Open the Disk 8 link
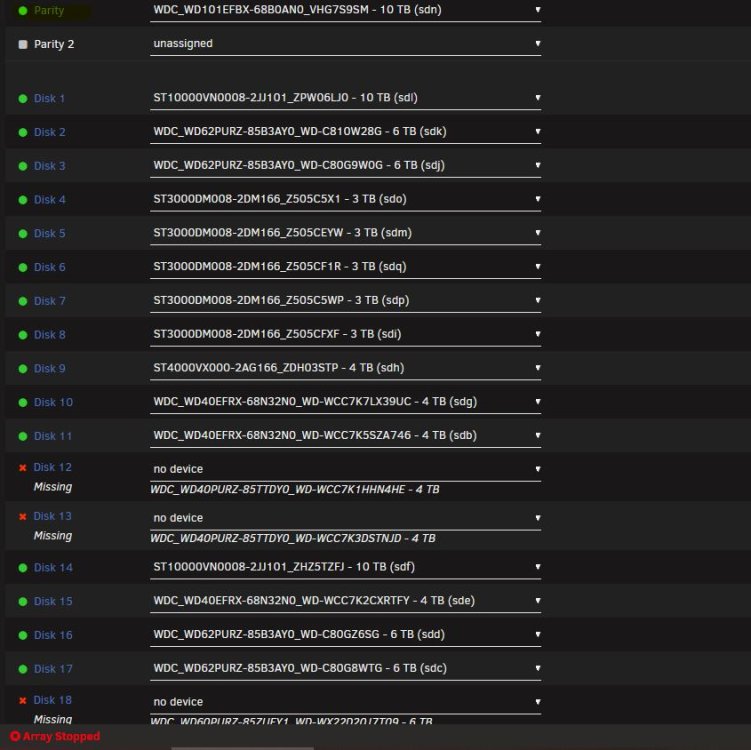The width and height of the screenshot is (751, 750). [49, 335]
